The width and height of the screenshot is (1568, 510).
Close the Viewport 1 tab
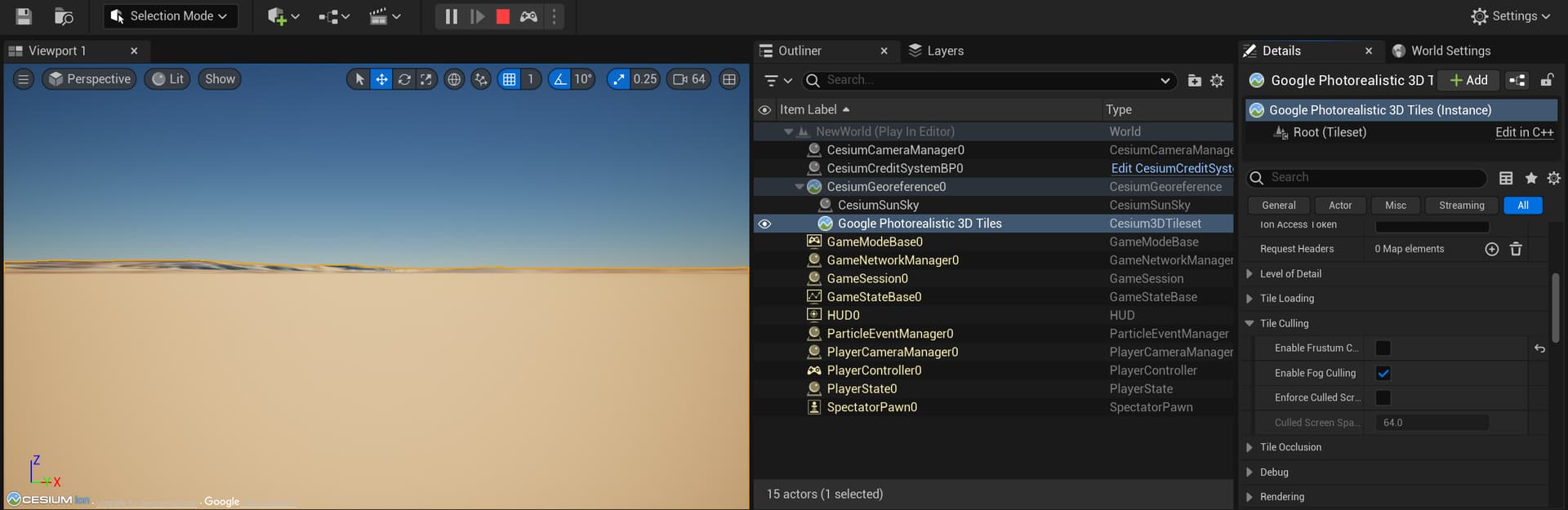coord(134,51)
